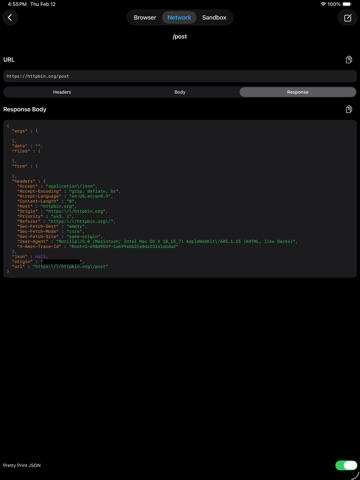Click the https://httpbin.org/post URL field

[x=180, y=76]
